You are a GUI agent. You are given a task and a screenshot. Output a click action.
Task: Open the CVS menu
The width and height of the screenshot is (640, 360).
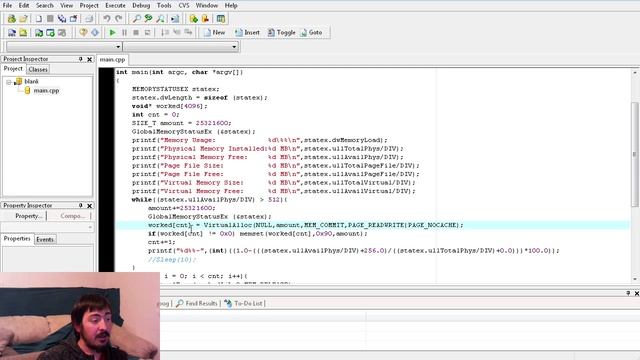[x=184, y=5]
